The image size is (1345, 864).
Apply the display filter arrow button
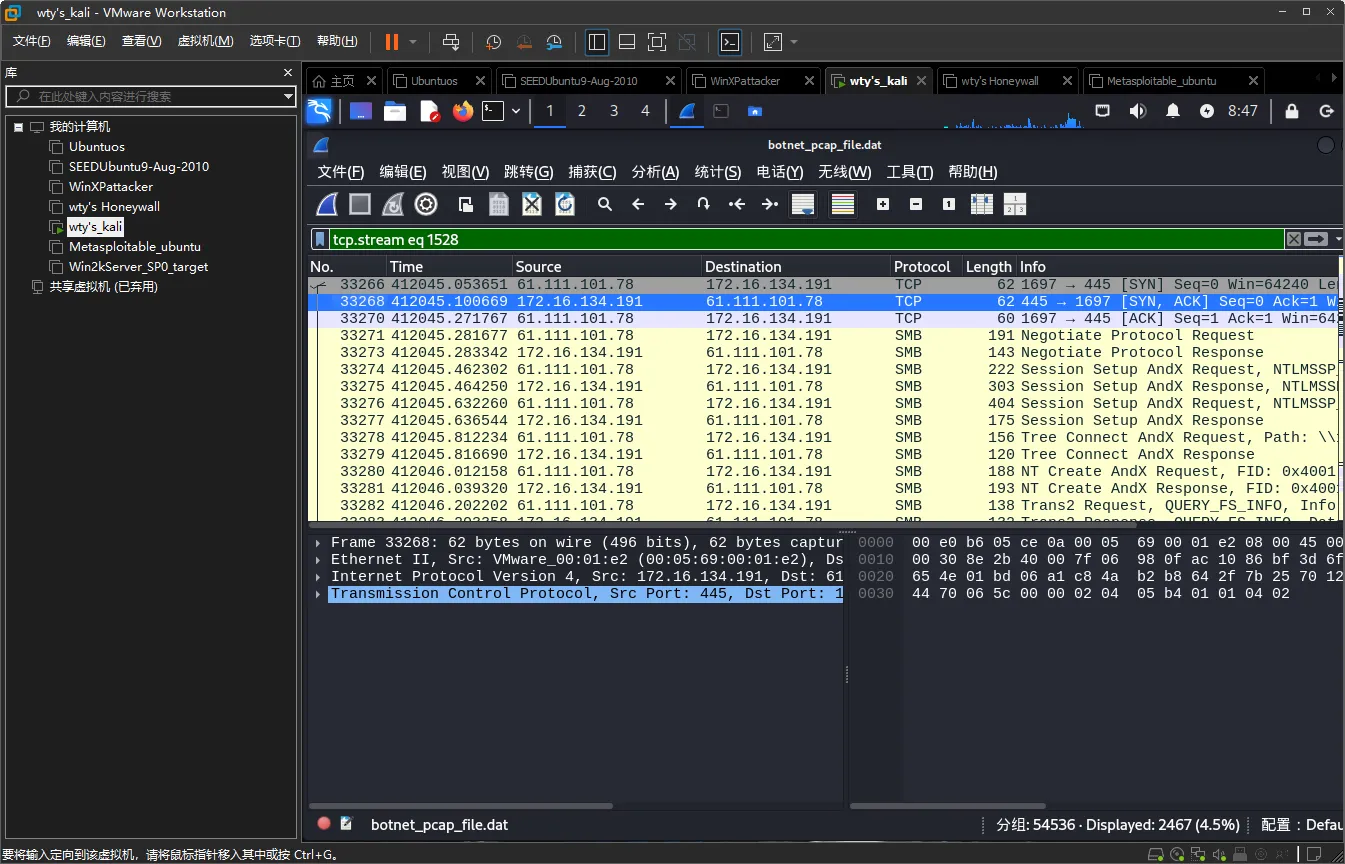1316,239
